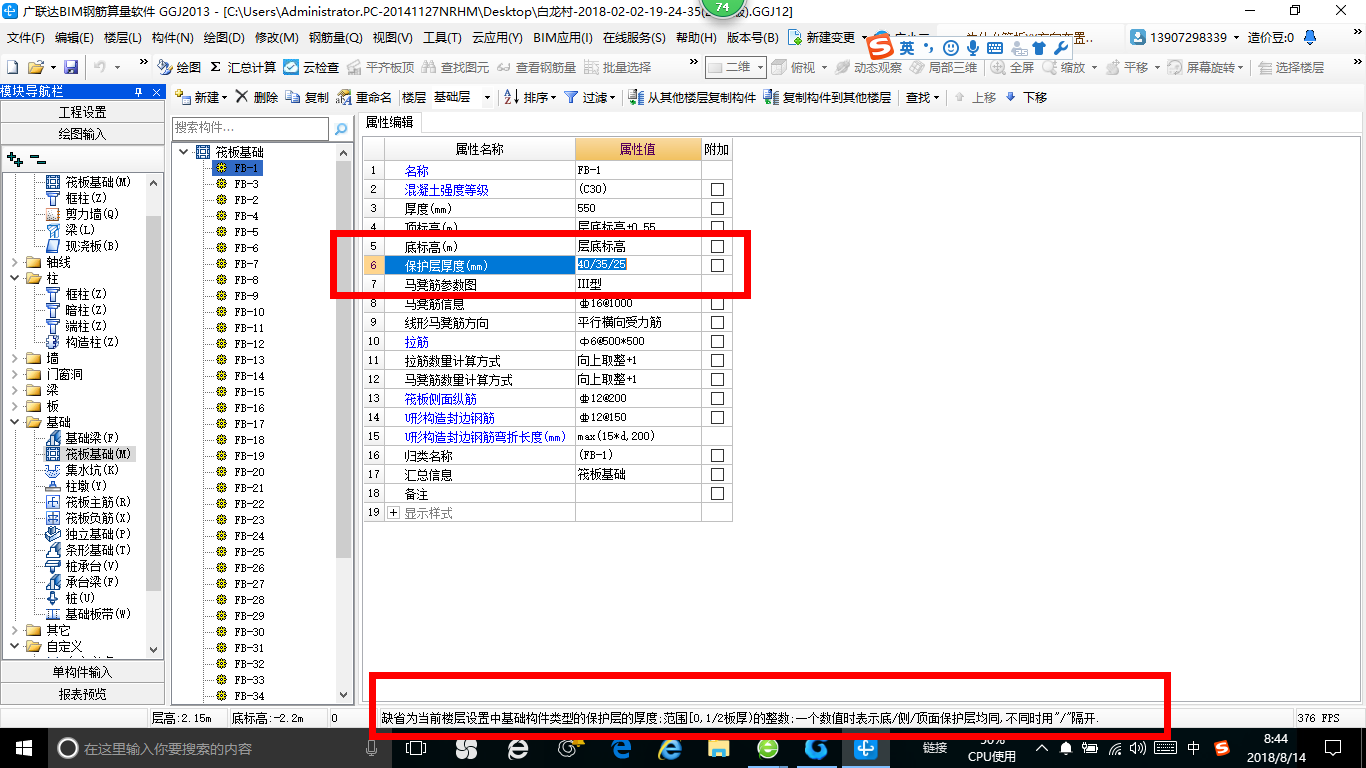The image size is (1366, 768).
Task: Collapse the 基础 folder
Action: (x=14, y=422)
